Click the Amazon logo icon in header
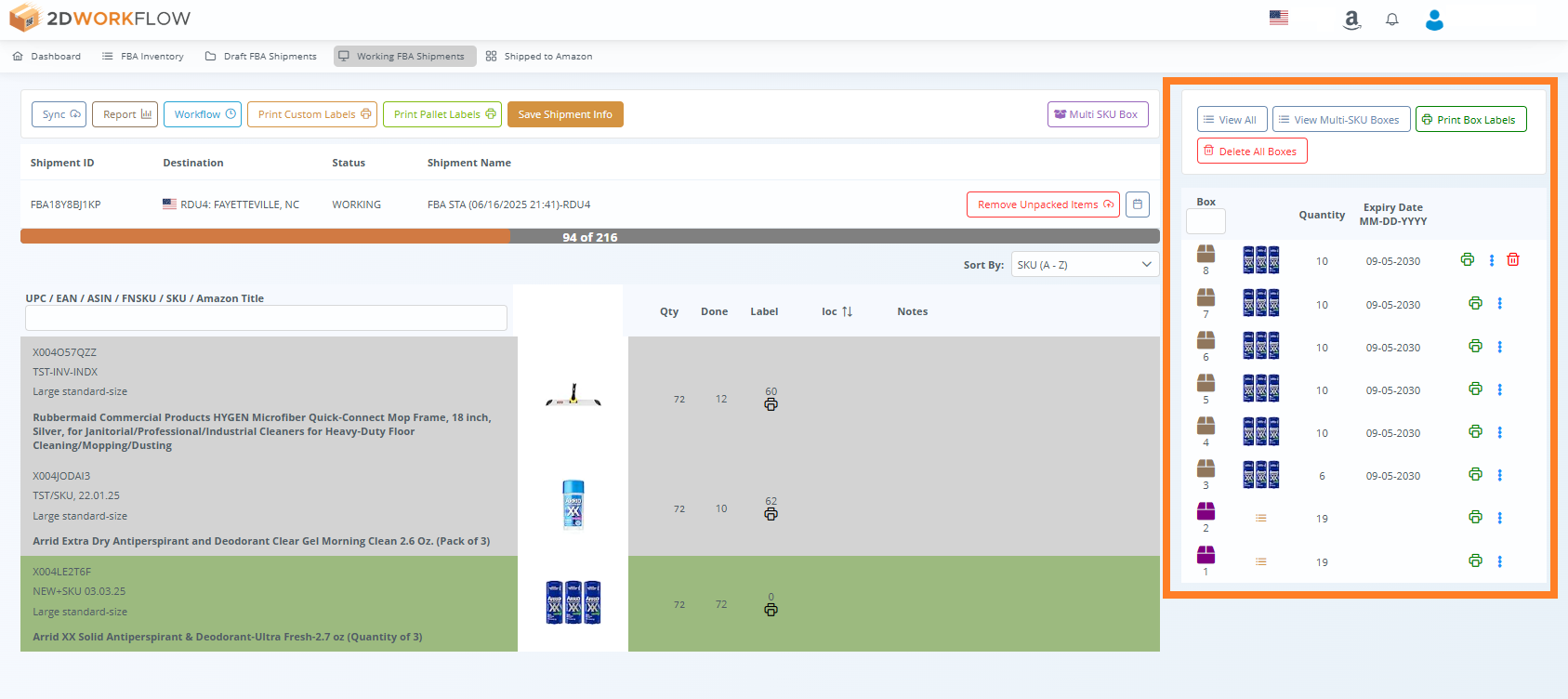1568x699 pixels. click(x=1351, y=20)
